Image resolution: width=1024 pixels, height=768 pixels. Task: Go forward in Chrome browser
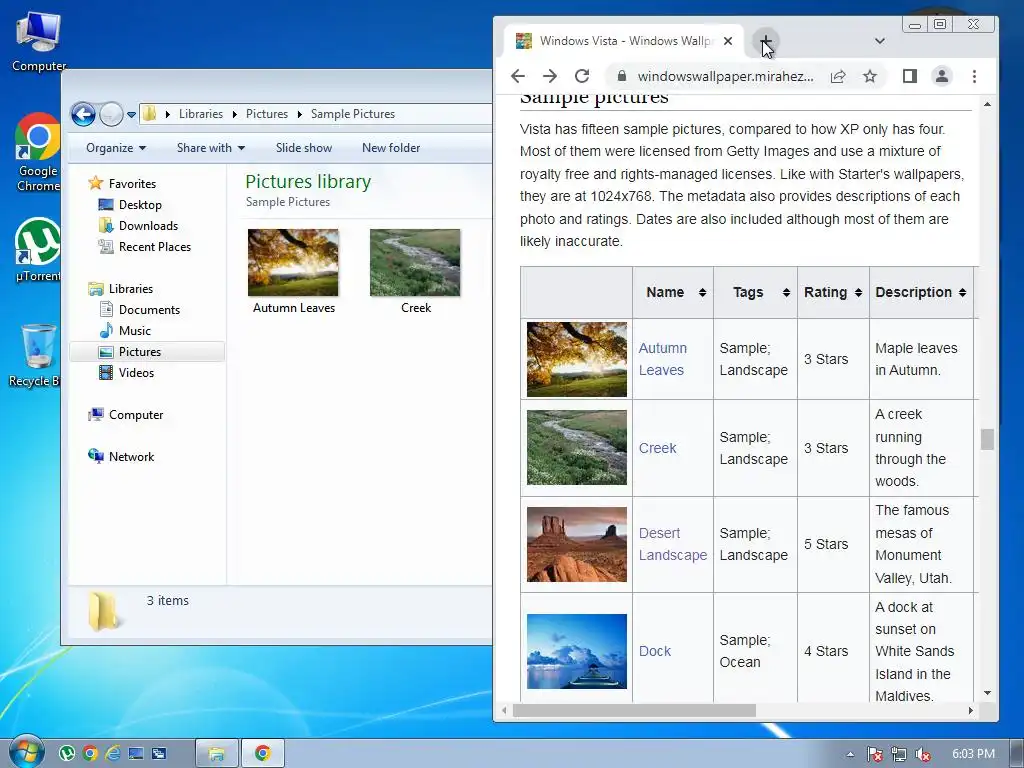[x=550, y=76]
